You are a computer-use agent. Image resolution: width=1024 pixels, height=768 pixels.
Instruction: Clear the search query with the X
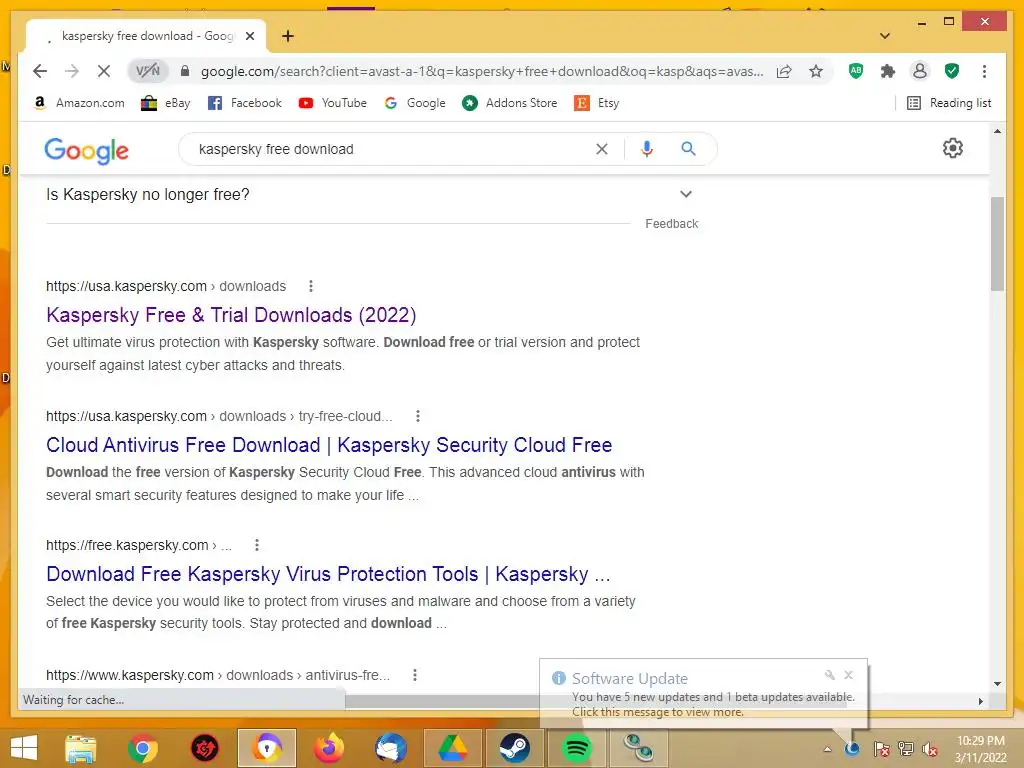(x=601, y=149)
